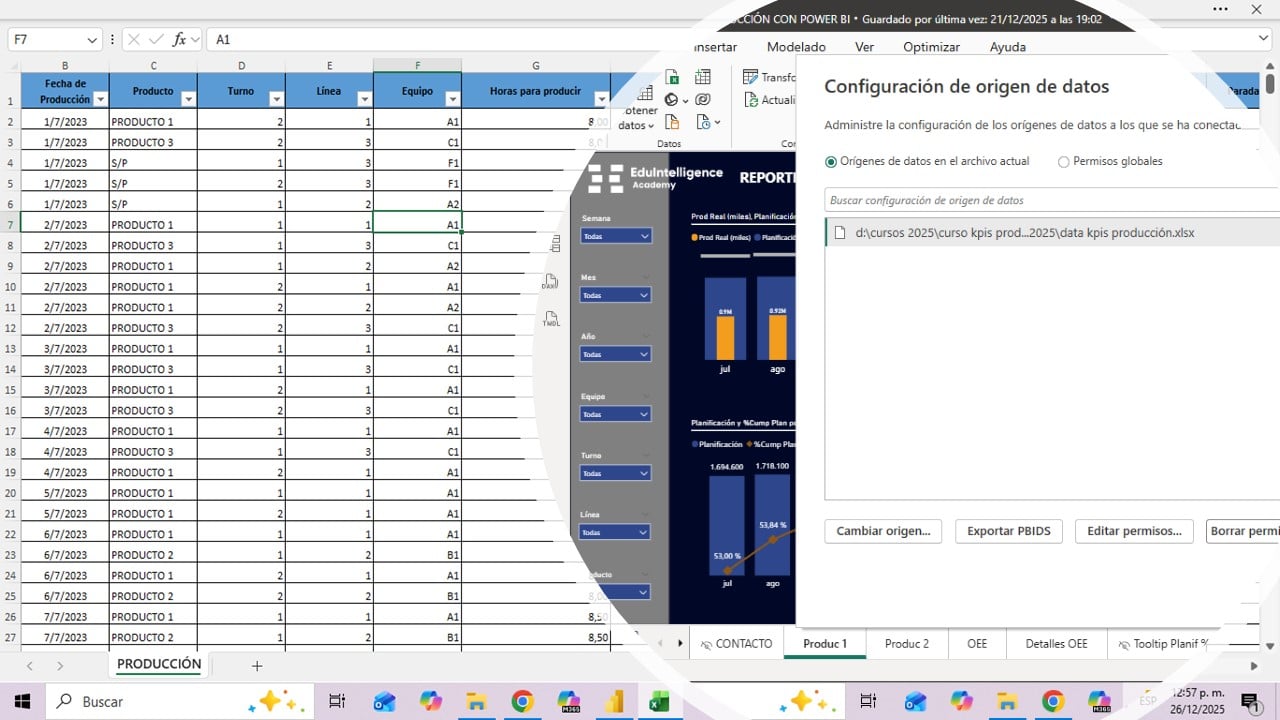Click the Excel workbook source icon

673,77
